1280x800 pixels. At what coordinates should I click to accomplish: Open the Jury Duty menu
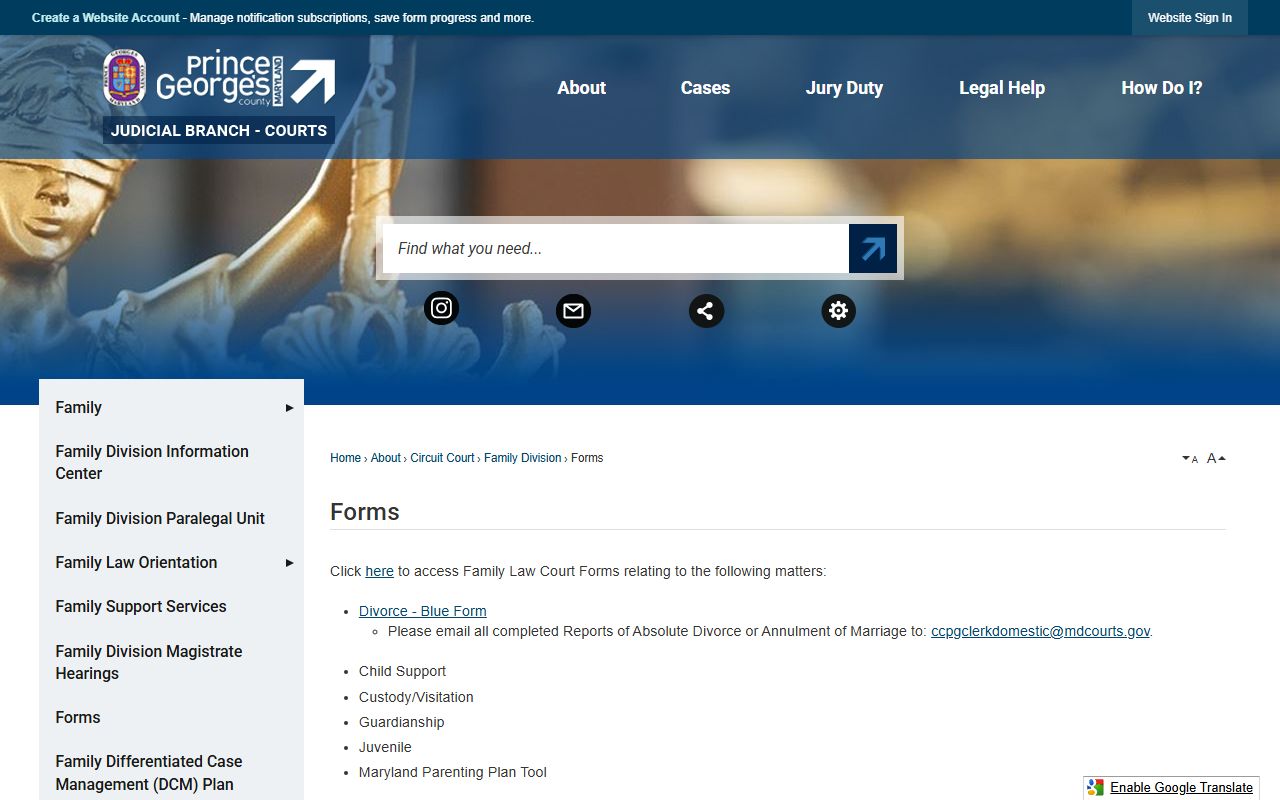(x=844, y=88)
